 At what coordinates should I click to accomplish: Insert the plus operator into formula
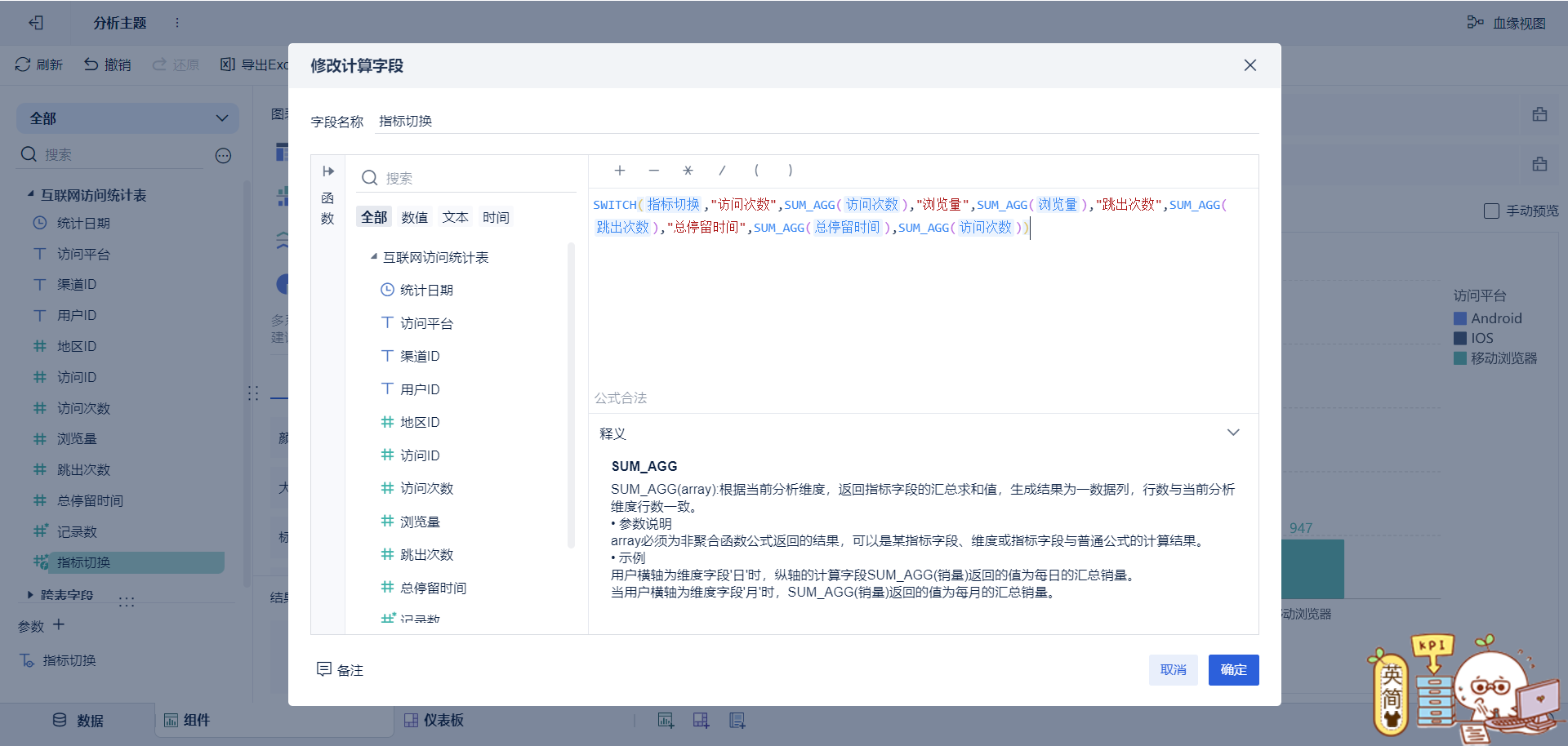tap(620, 171)
